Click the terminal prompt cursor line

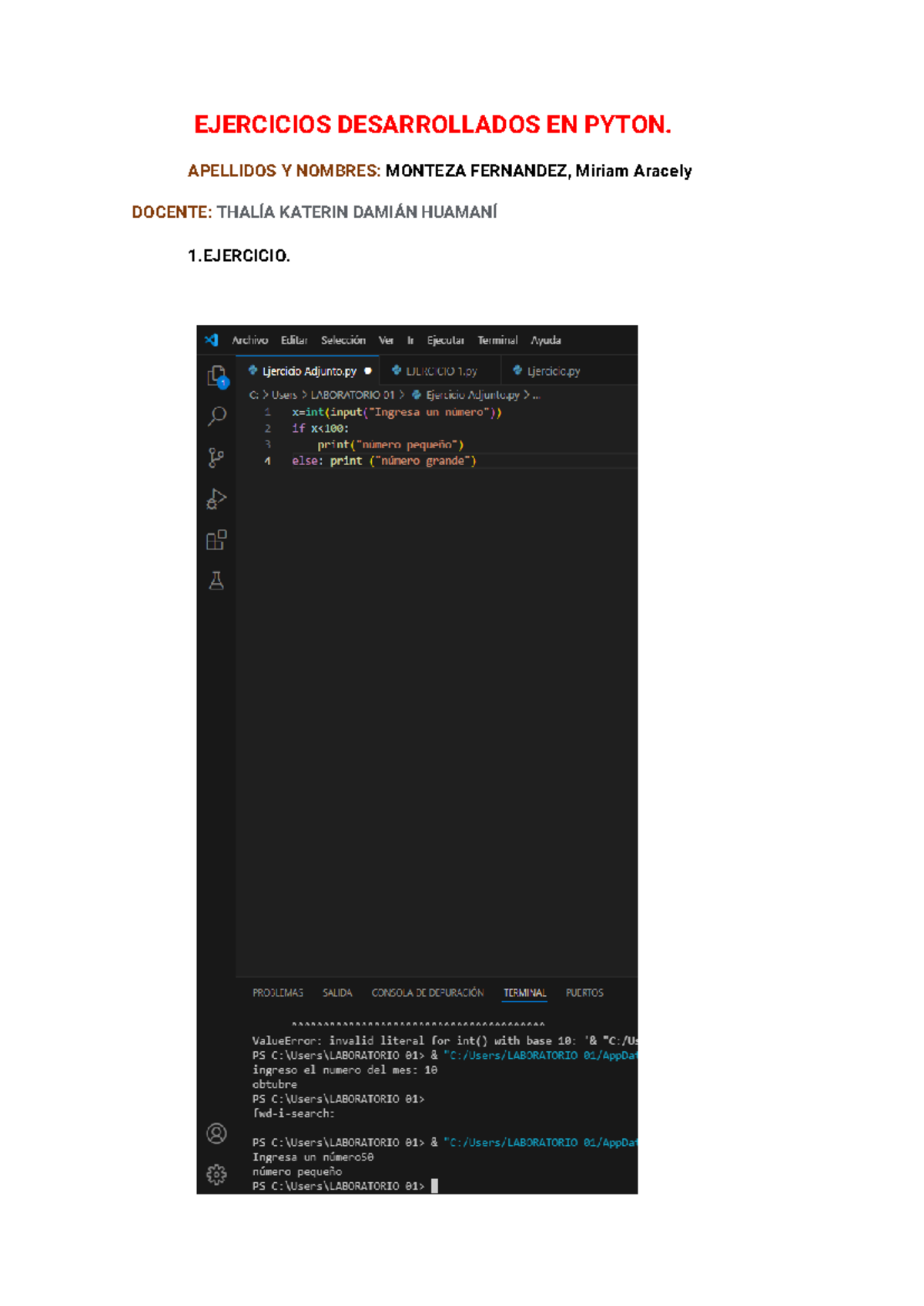(x=345, y=1186)
